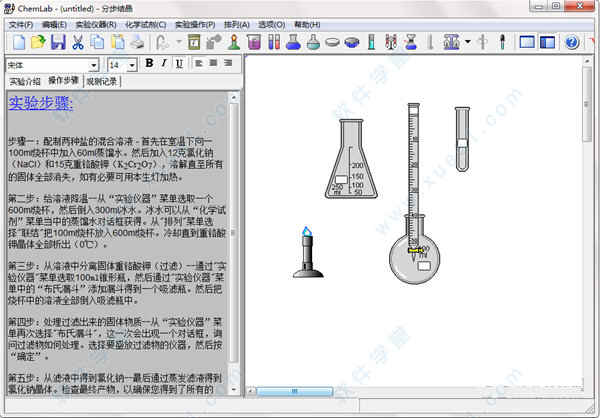Open the 宋体 font dropdown
The image size is (600, 418).
[94, 65]
